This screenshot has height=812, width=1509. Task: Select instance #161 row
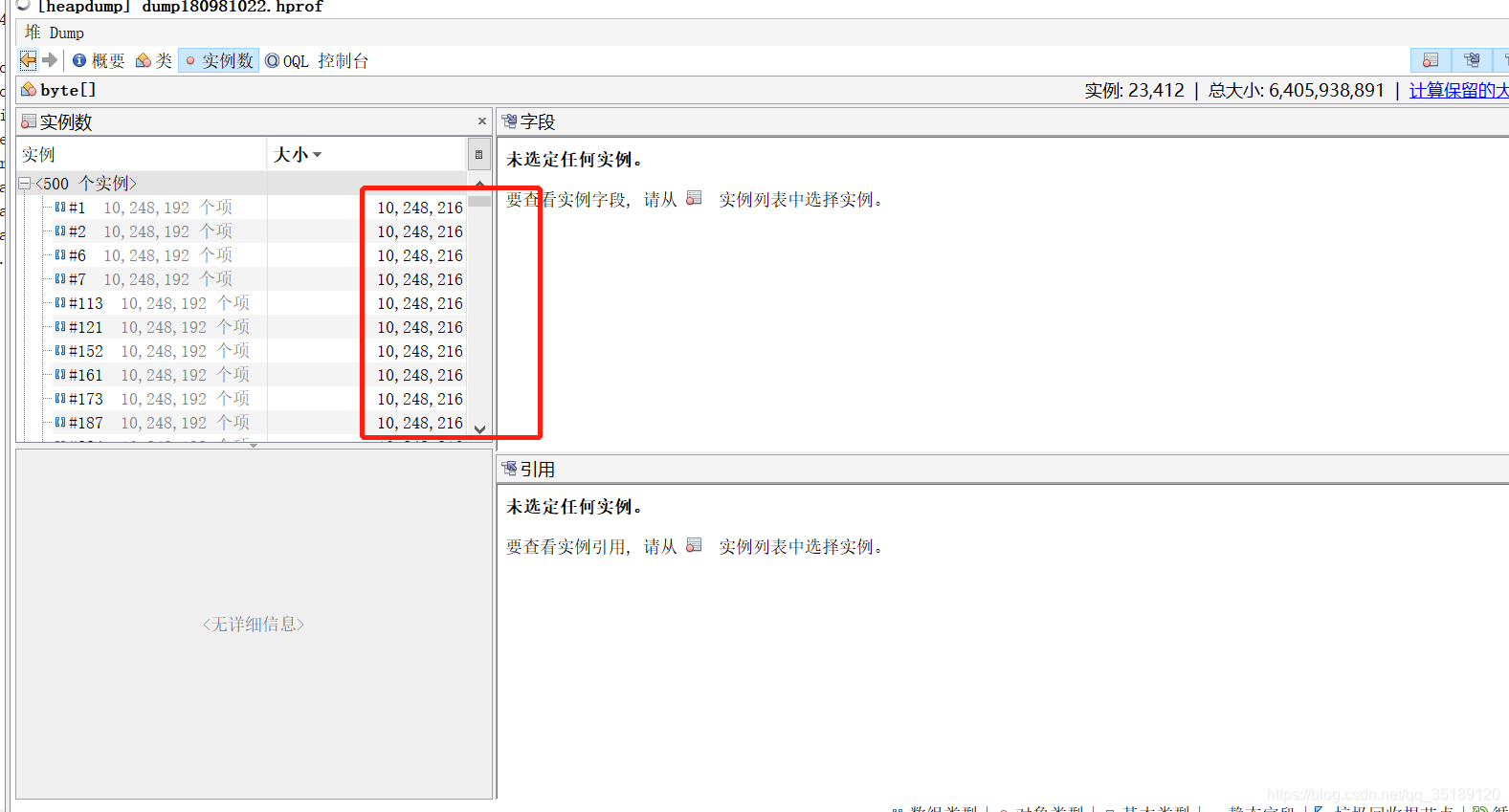point(241,375)
